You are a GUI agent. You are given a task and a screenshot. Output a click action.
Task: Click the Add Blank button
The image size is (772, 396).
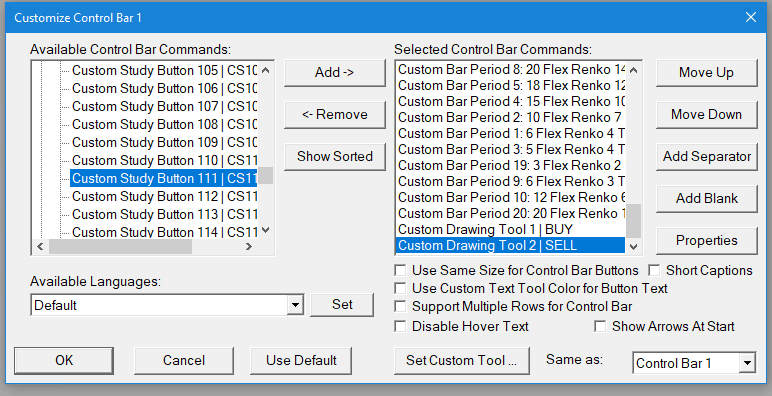pos(707,198)
